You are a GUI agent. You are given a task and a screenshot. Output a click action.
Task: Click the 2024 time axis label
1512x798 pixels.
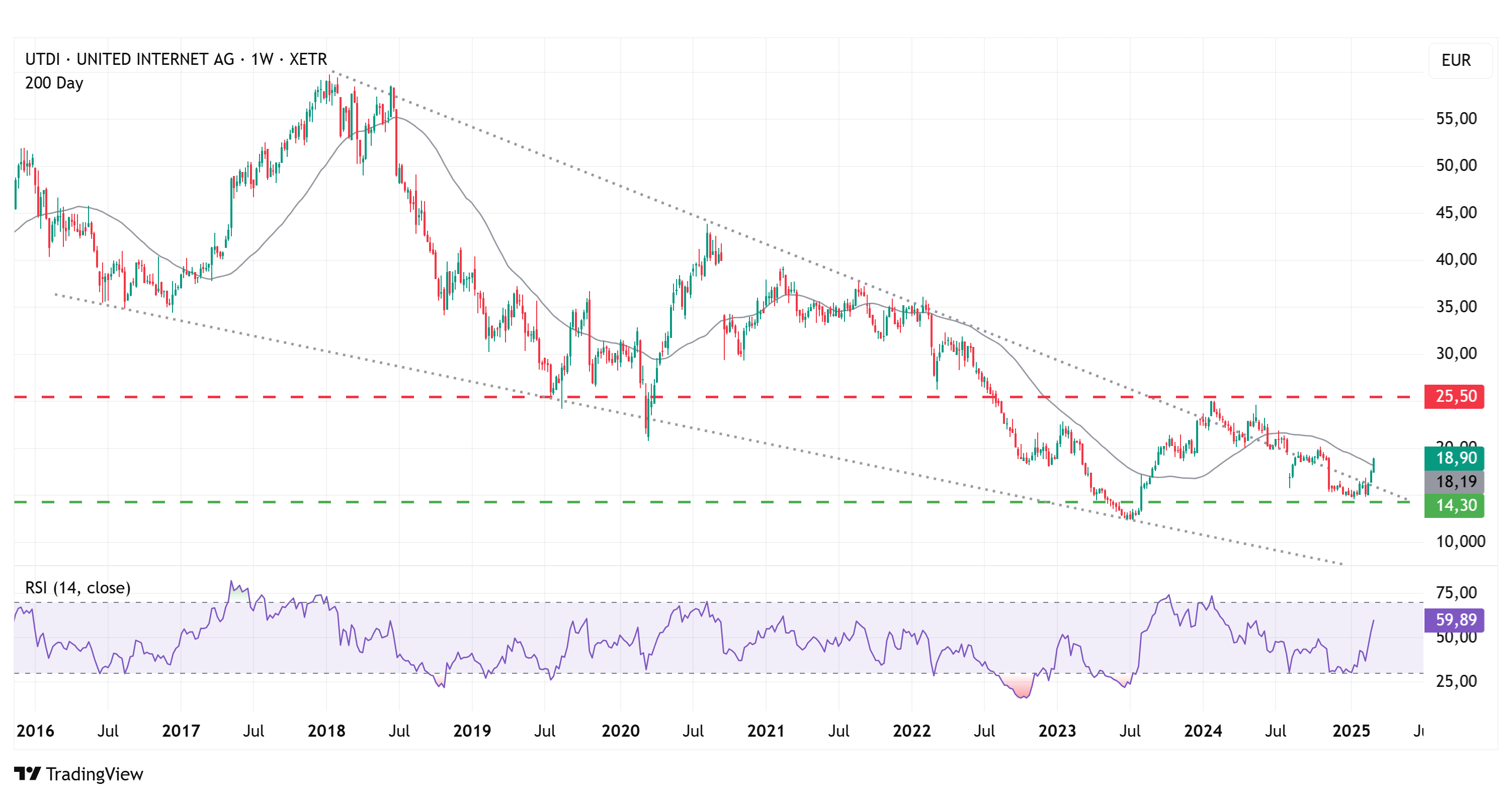tap(1203, 731)
